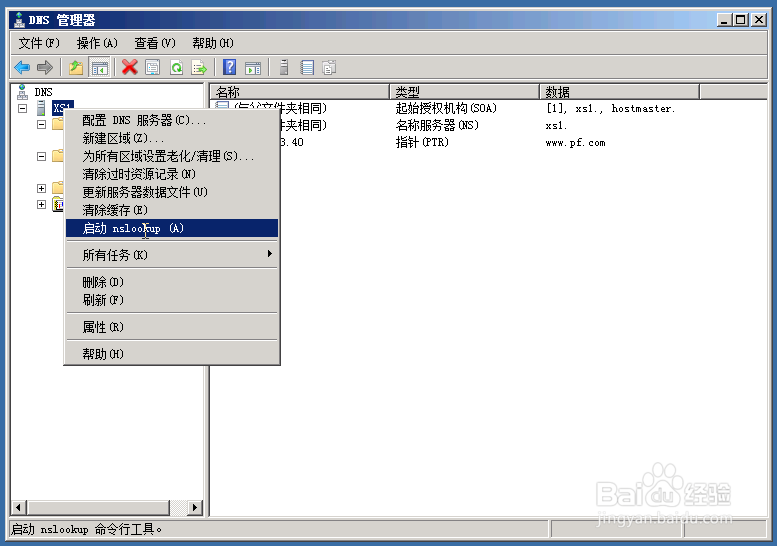Image resolution: width=777 pixels, height=546 pixels.
Task: Expand the third folder under XS1
Action: pyautogui.click(x=42, y=188)
